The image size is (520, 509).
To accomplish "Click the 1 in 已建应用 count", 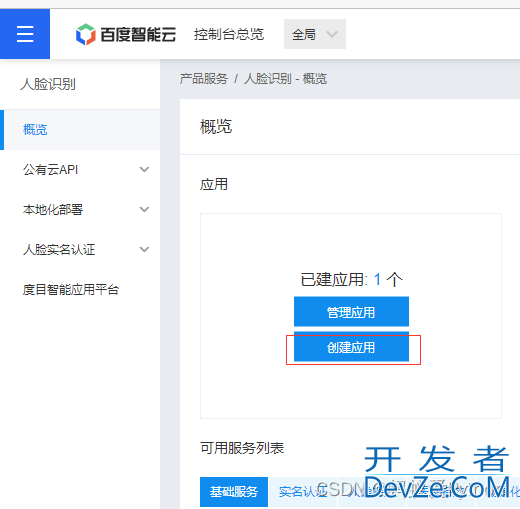I will click(x=377, y=279).
